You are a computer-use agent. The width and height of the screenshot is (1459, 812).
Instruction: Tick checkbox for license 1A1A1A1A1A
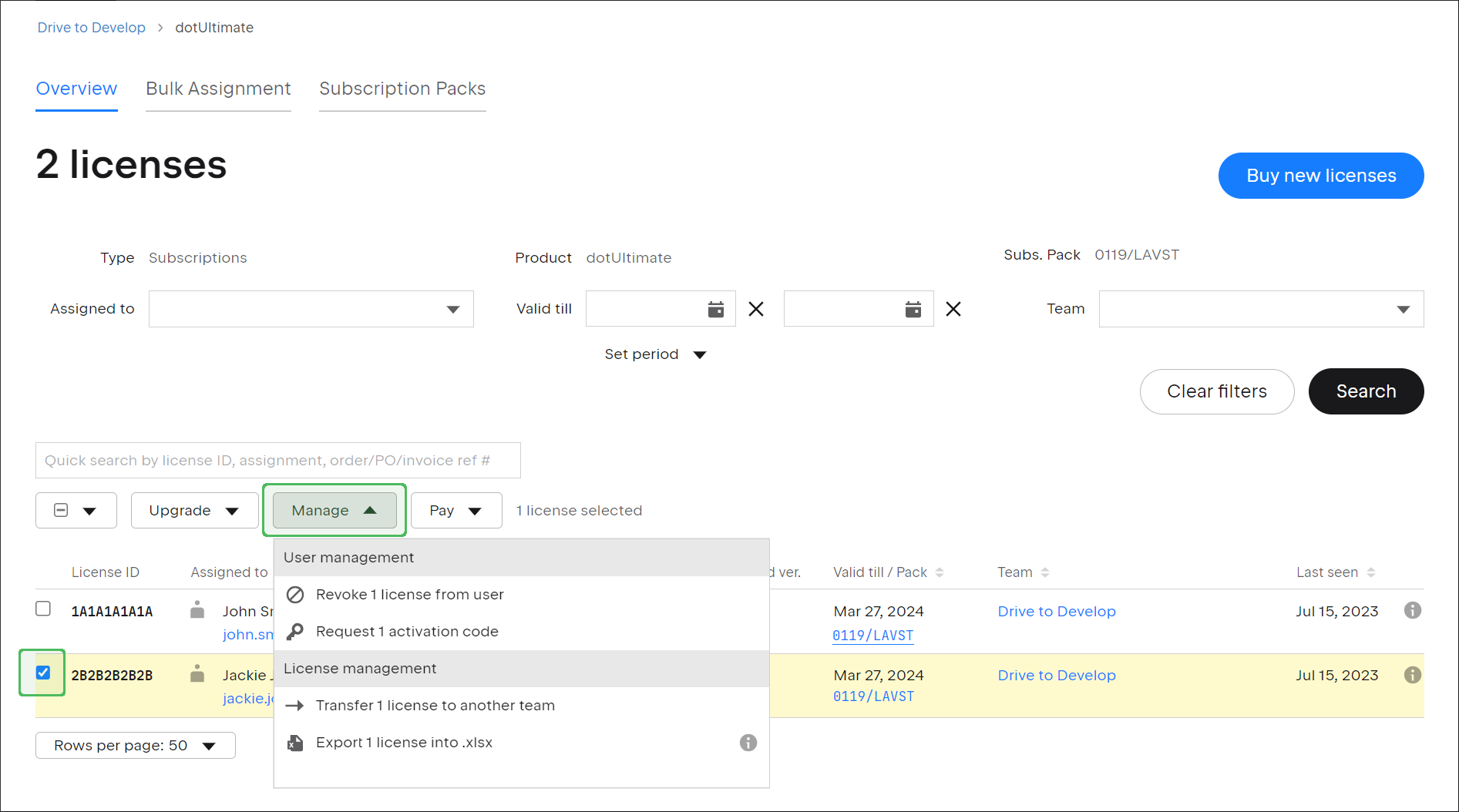43,609
